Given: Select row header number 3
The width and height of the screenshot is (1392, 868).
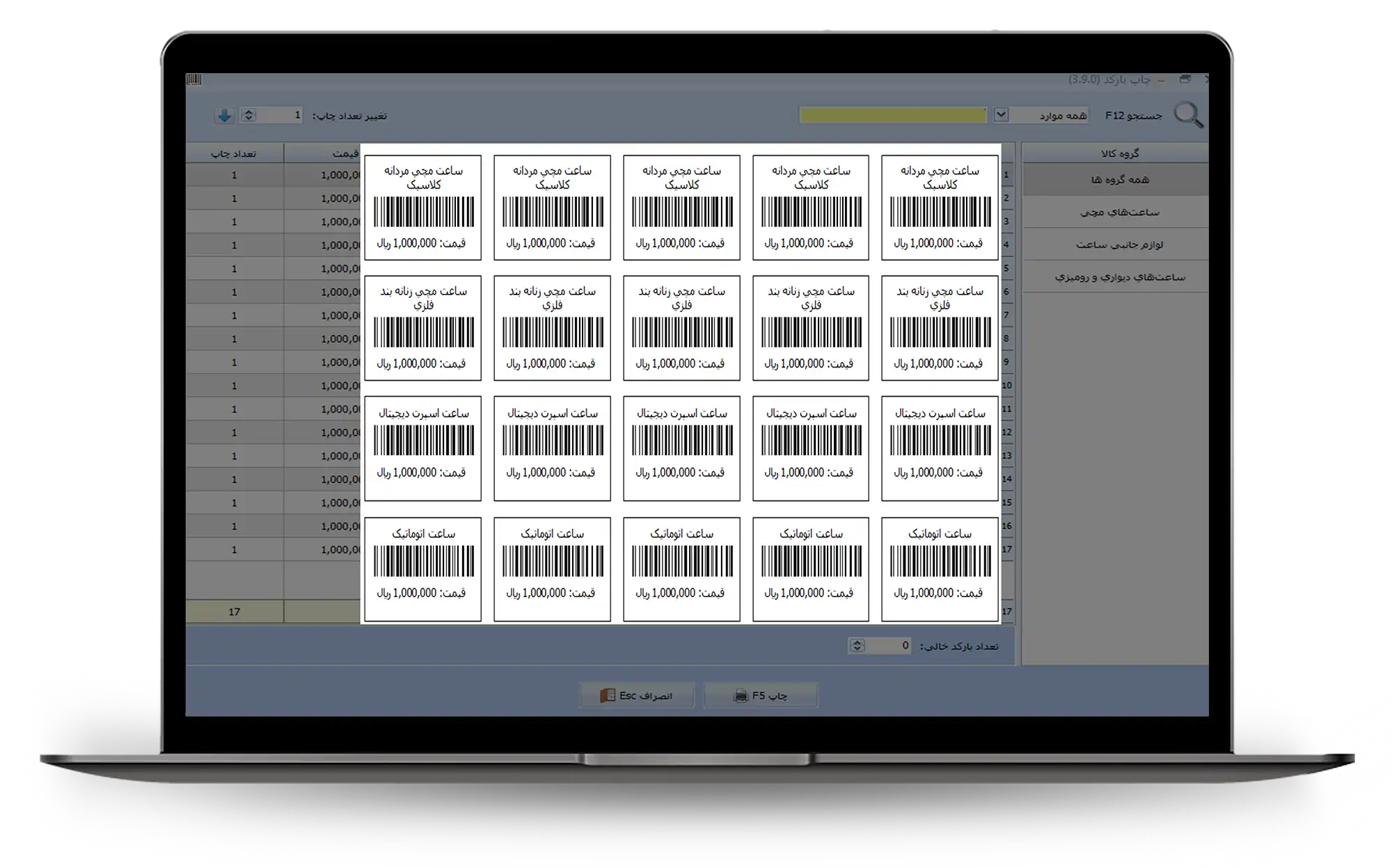Looking at the screenshot, I should click(x=1007, y=222).
